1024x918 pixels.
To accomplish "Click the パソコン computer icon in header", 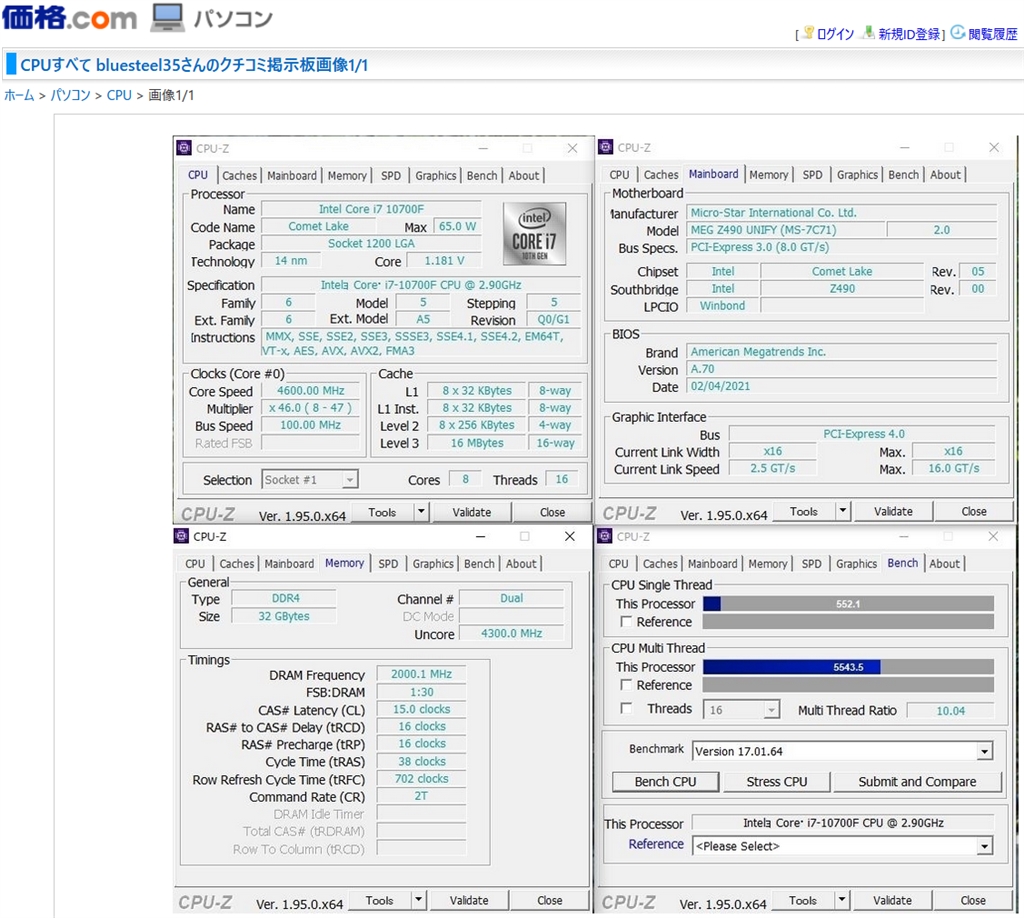I will pyautogui.click(x=167, y=18).
